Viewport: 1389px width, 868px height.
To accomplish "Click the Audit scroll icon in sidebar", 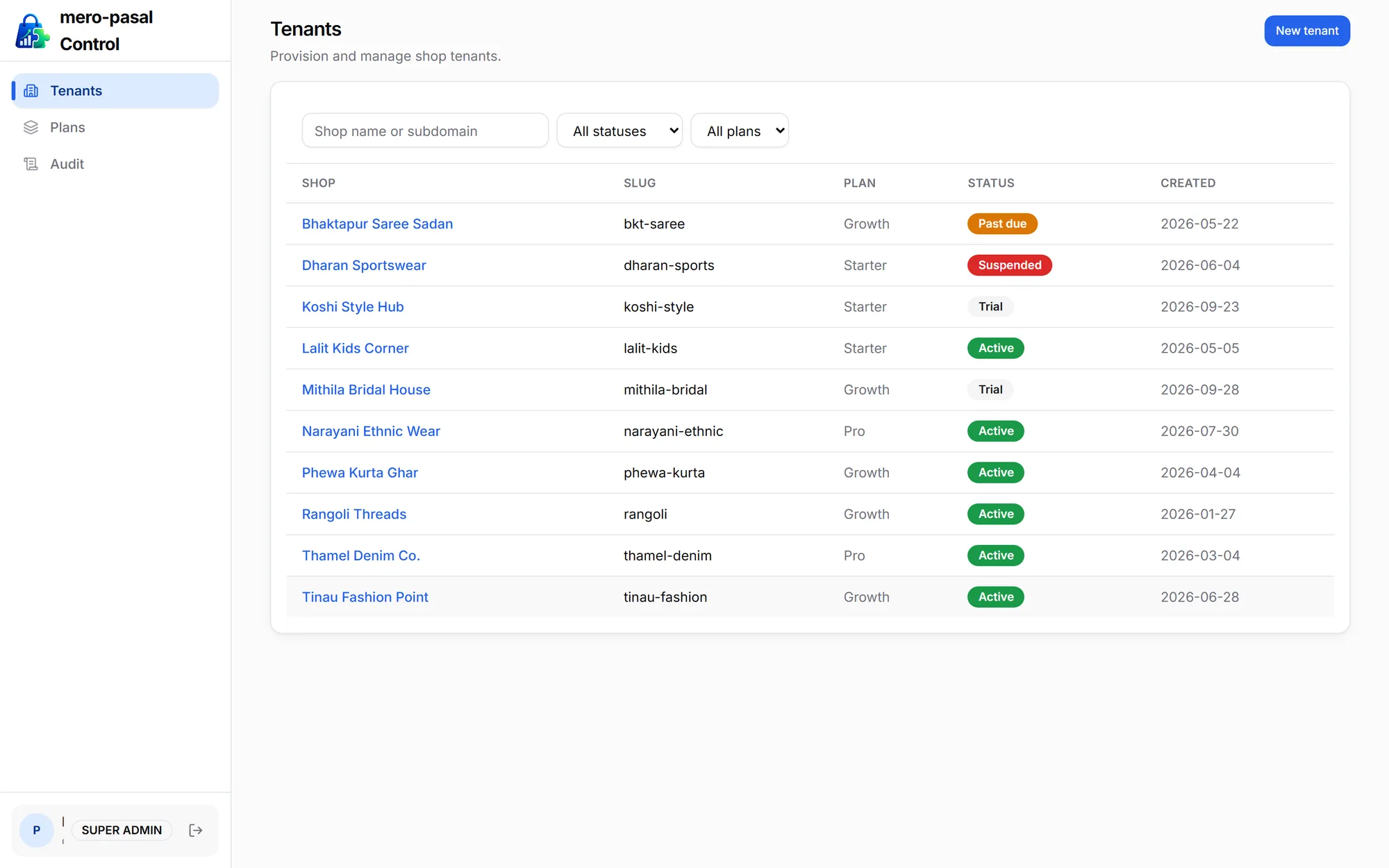I will (x=31, y=165).
